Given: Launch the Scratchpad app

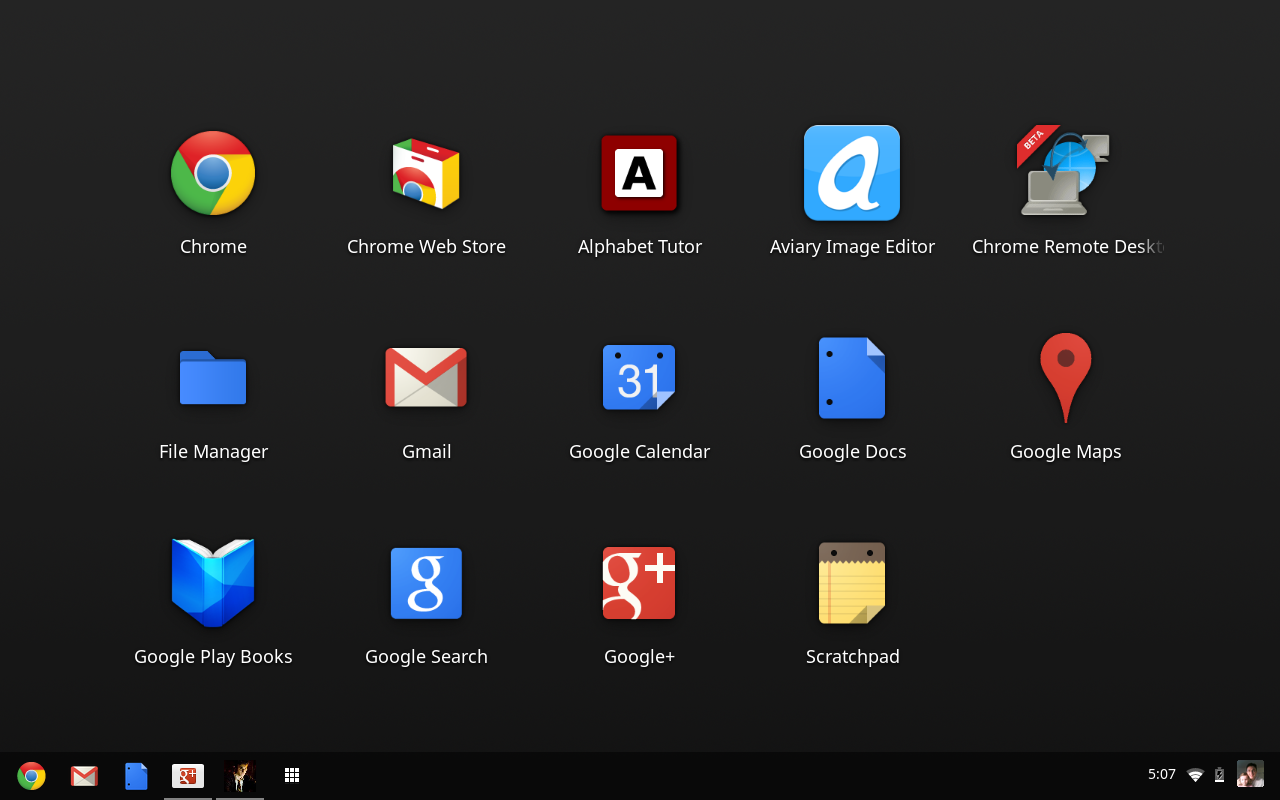Looking at the screenshot, I should [852, 582].
